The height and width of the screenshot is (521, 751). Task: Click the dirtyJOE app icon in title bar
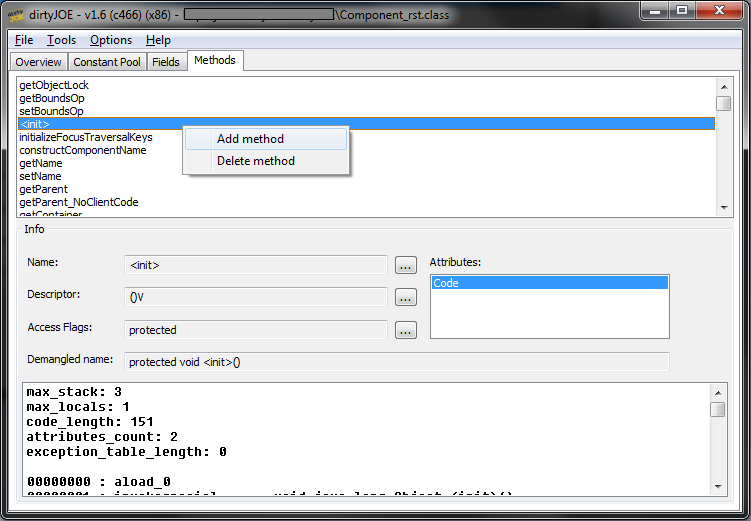pos(16,15)
